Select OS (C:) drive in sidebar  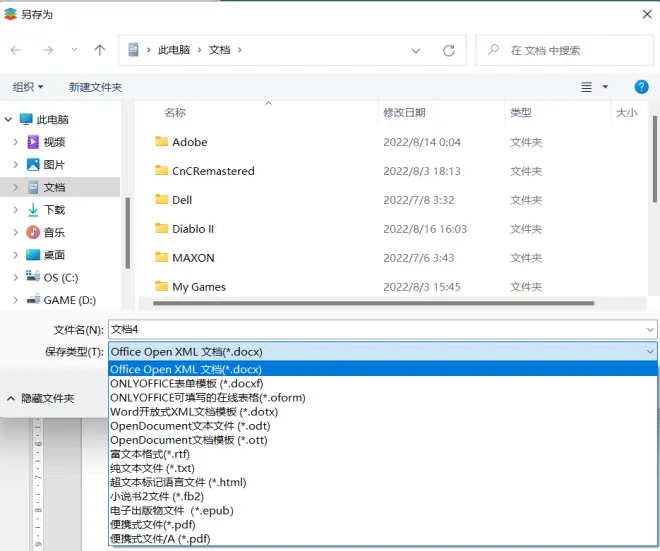[x=61, y=278]
